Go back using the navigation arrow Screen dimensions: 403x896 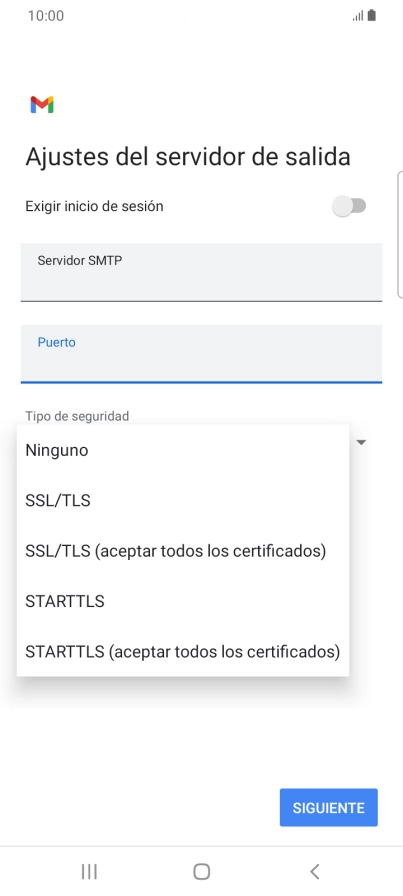pos(314,871)
